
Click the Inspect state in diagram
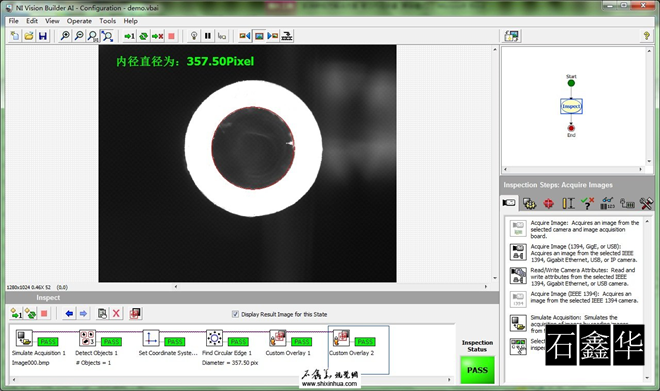click(571, 106)
